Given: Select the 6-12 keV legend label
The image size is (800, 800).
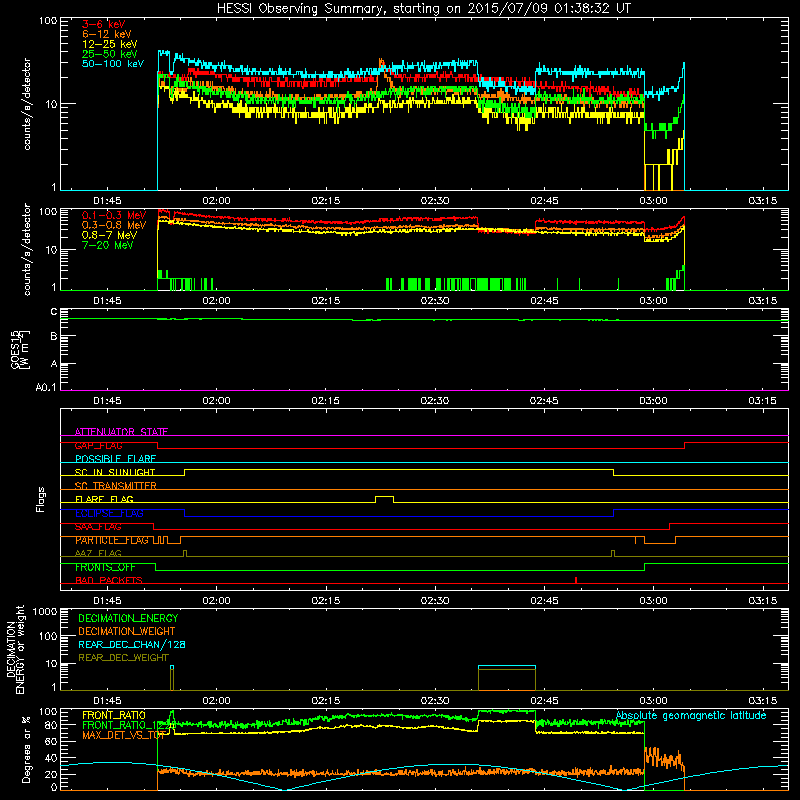Looking at the screenshot, I should pos(107,34).
